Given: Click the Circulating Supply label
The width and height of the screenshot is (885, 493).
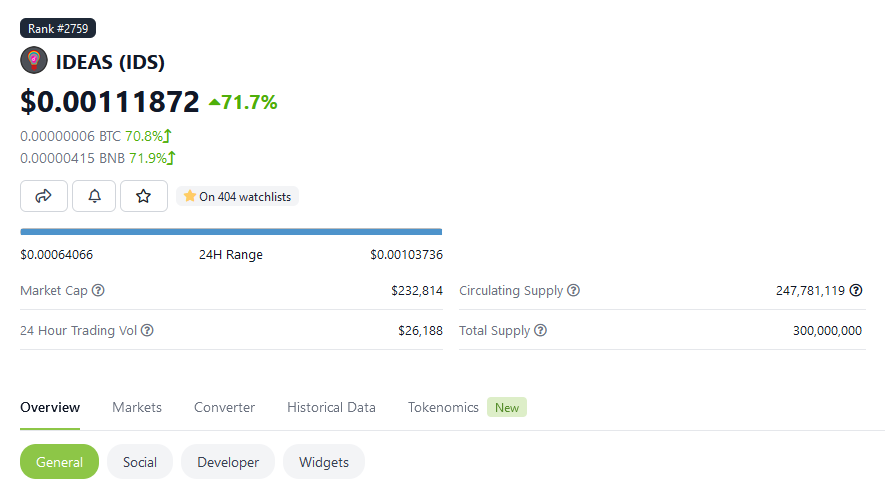Looking at the screenshot, I should [x=511, y=291].
